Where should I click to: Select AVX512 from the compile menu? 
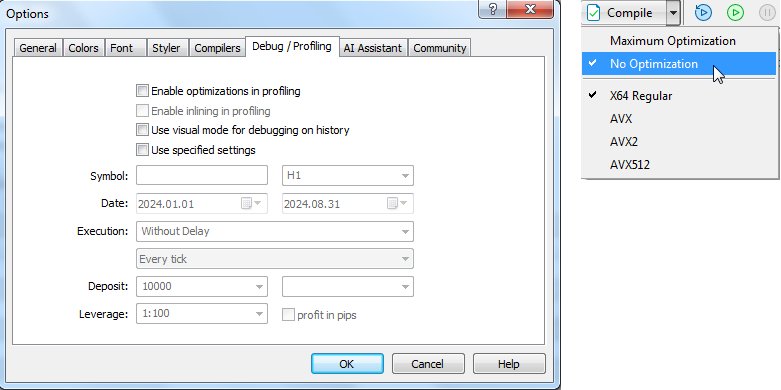(679, 164)
